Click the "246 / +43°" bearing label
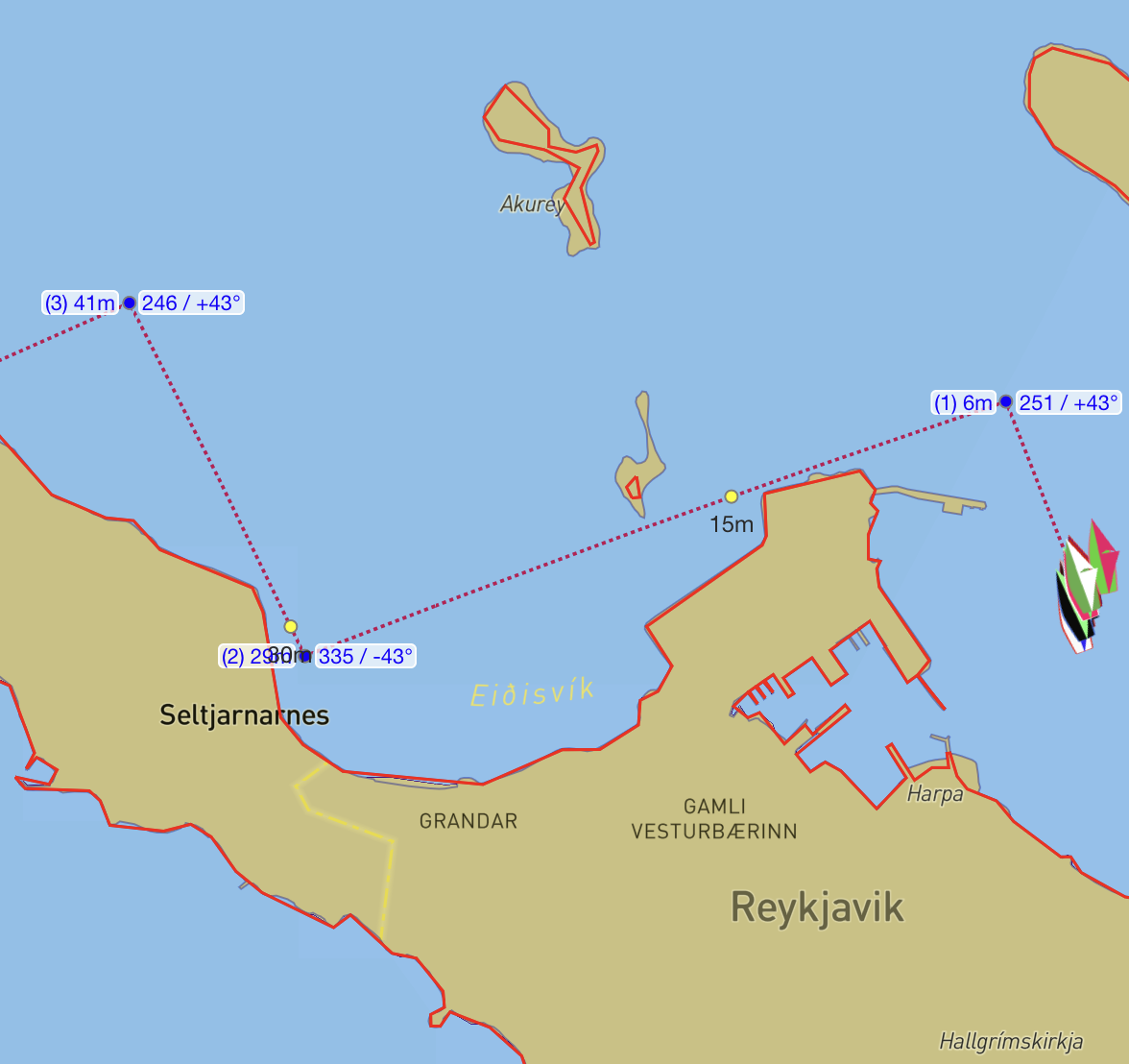Screen dimensions: 1129x1064 (x=191, y=302)
